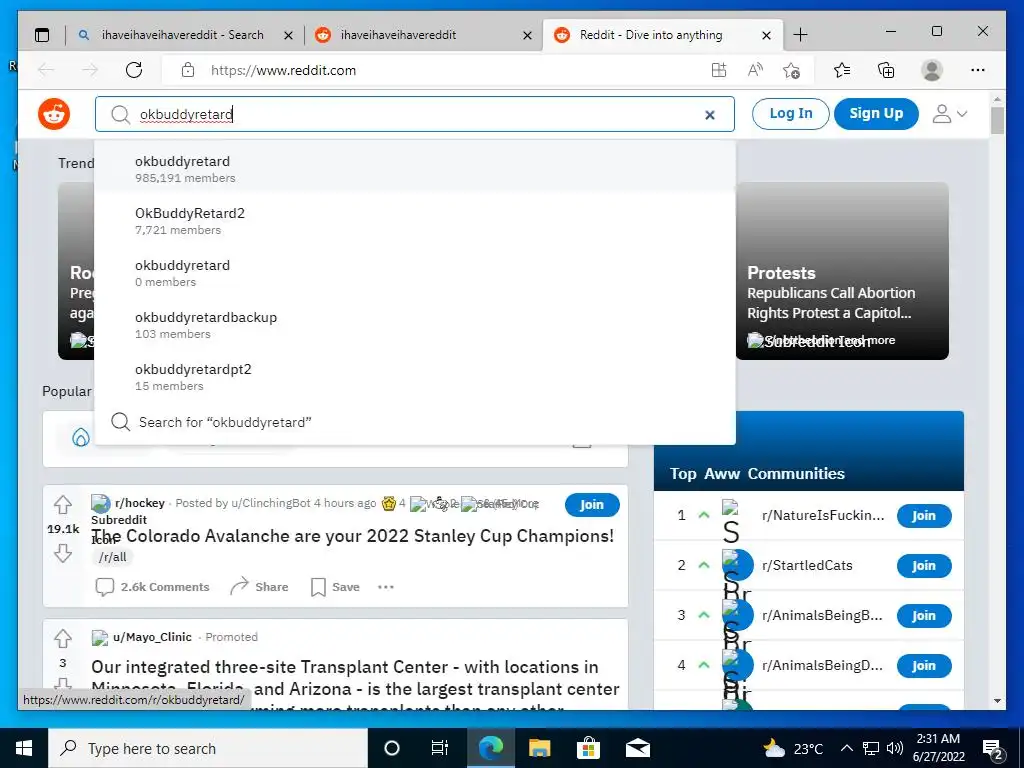The image size is (1024, 768).
Task: Open weather widget showing 23°C
Action: point(793,748)
